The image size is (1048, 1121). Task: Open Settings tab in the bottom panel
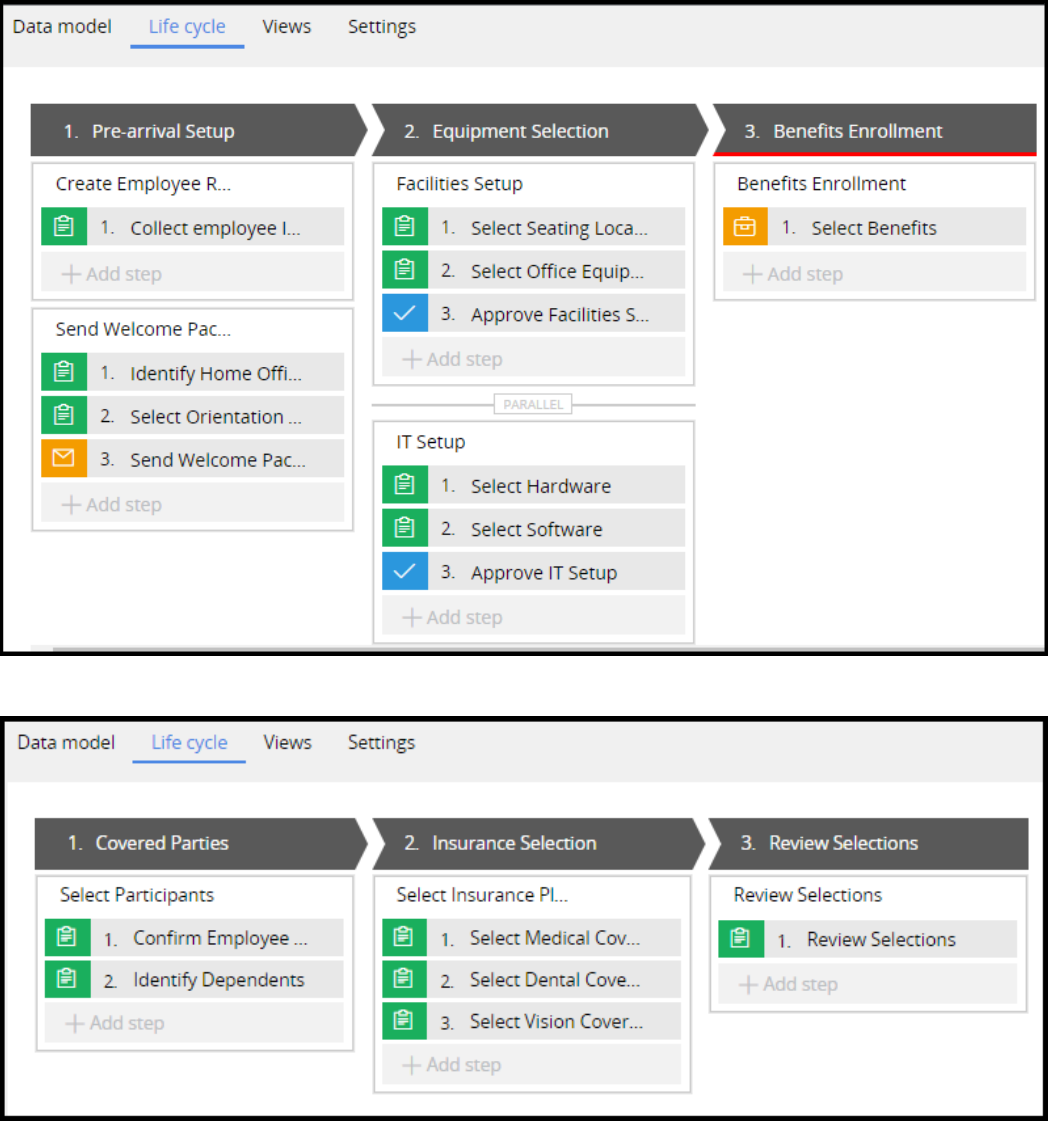point(381,743)
